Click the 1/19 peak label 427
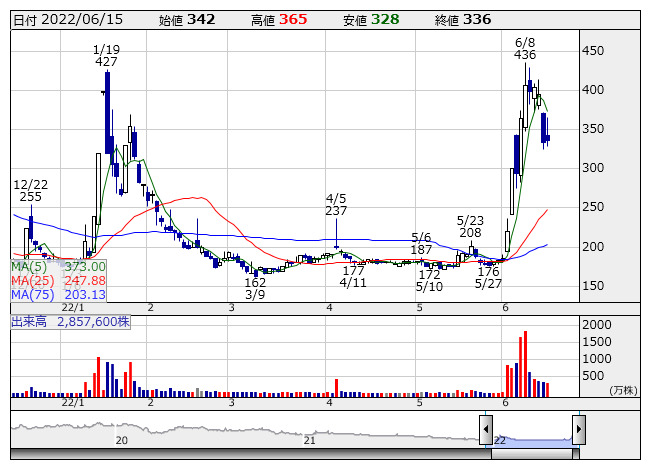Image resolution: width=653 pixels, height=470 pixels. [106, 62]
